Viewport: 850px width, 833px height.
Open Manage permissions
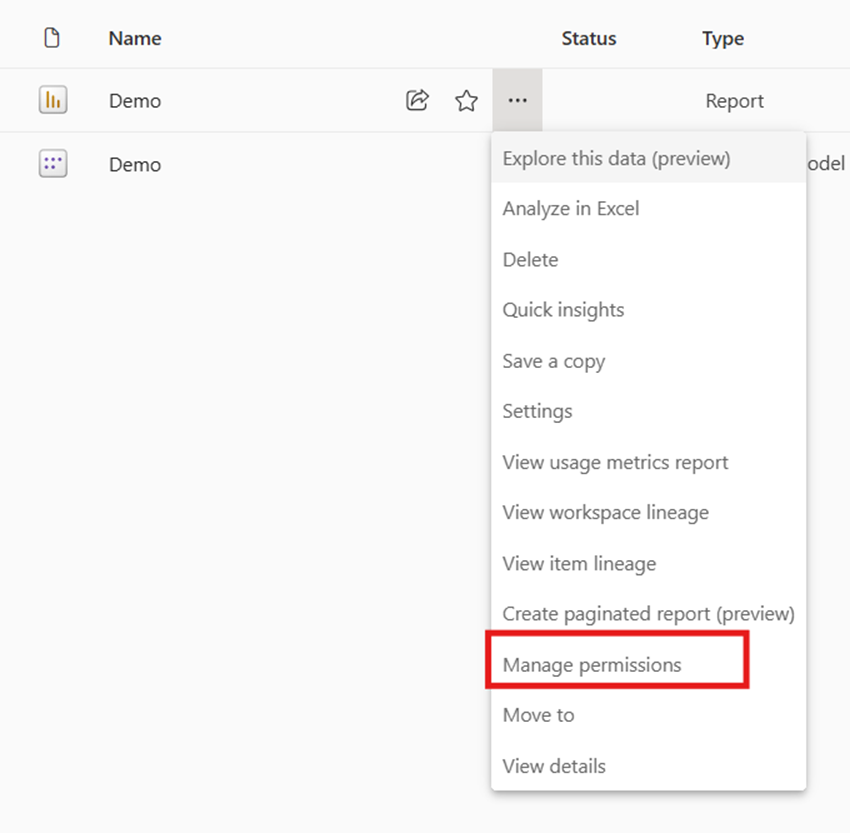pos(648,664)
